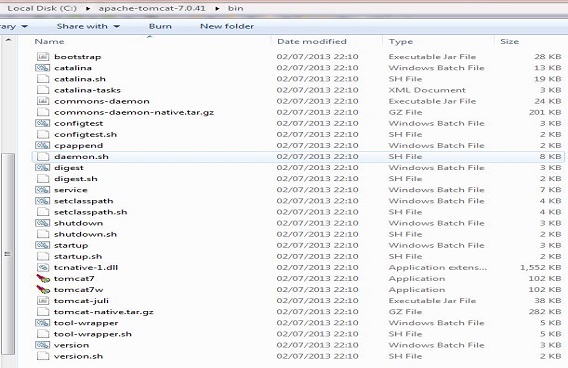568x368 pixels.
Task: Click the version batch file icon
Action: 42,345
